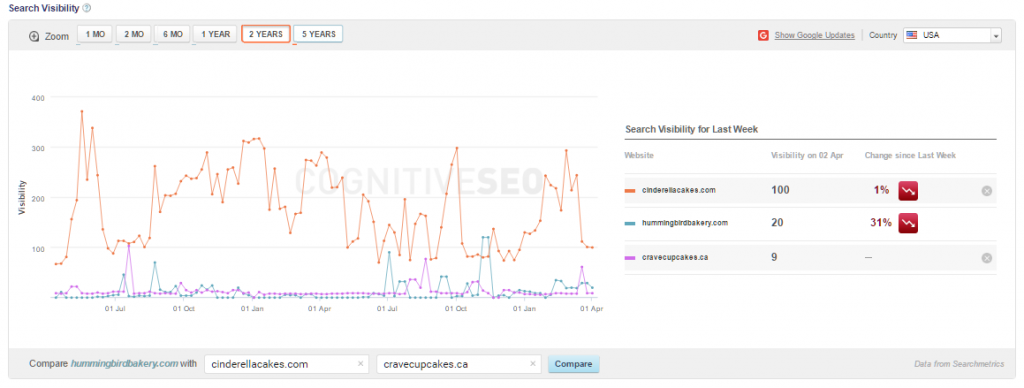Click the Compare button
Image resolution: width=1024 pixels, height=388 pixels.
click(x=573, y=364)
